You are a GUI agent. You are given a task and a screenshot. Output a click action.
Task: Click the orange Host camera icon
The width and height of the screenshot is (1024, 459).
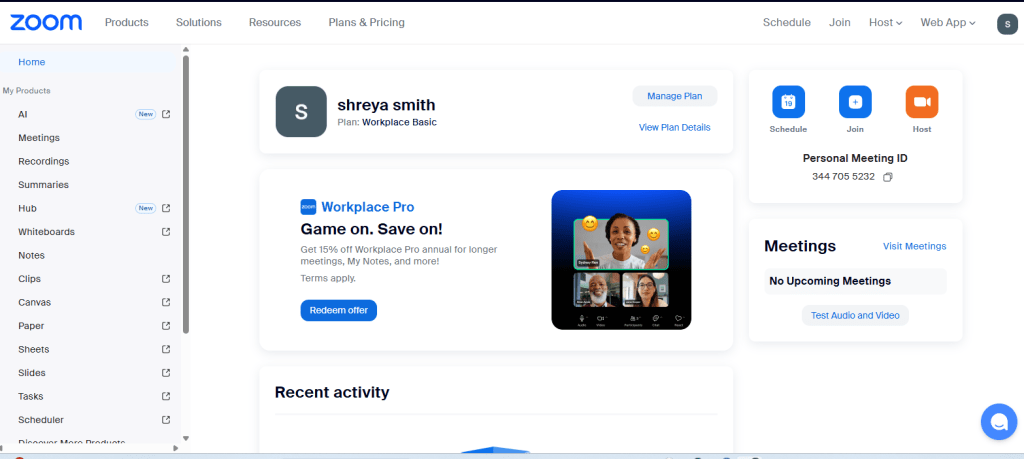[921, 102]
